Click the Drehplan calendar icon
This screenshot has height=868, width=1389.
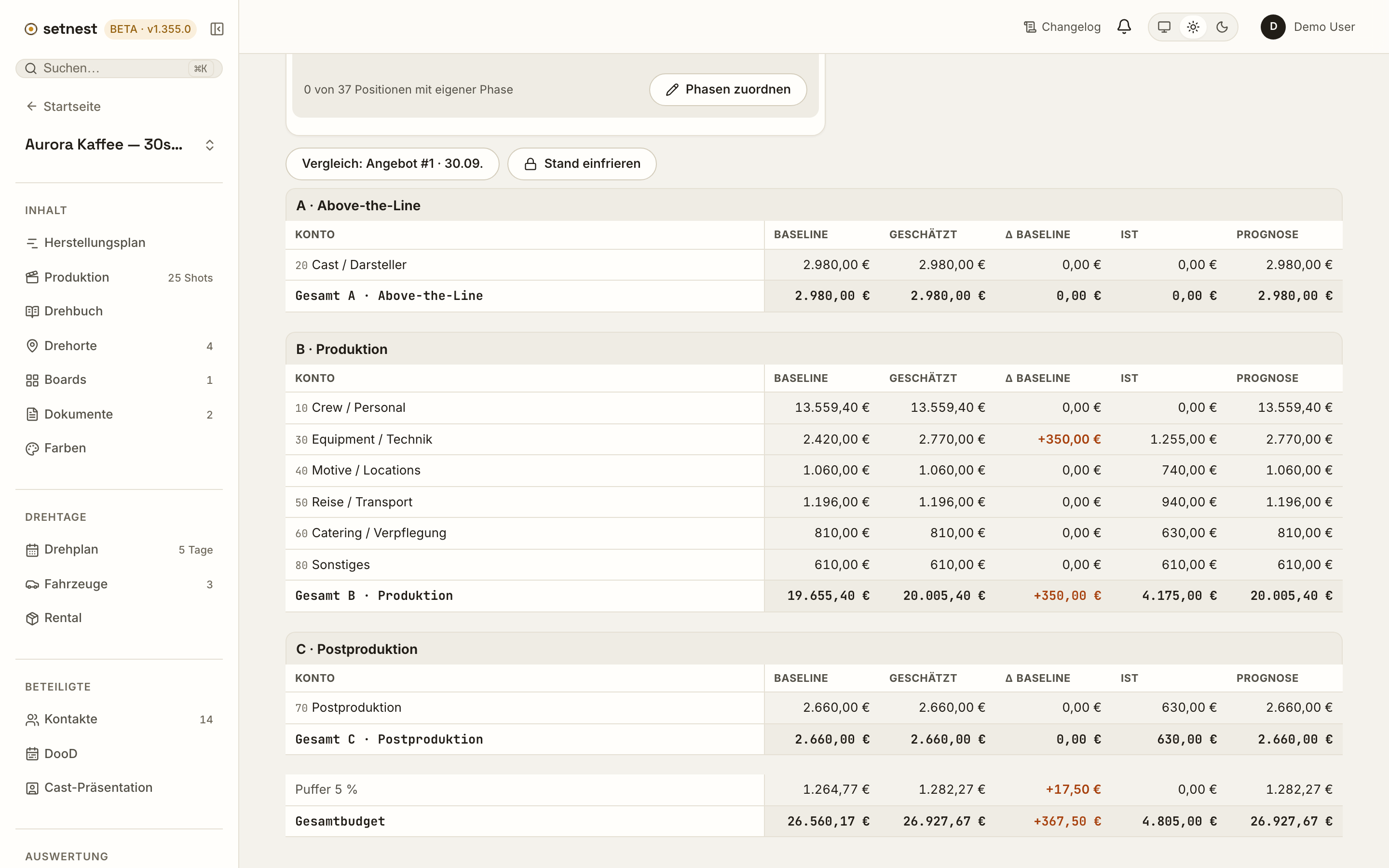32,550
